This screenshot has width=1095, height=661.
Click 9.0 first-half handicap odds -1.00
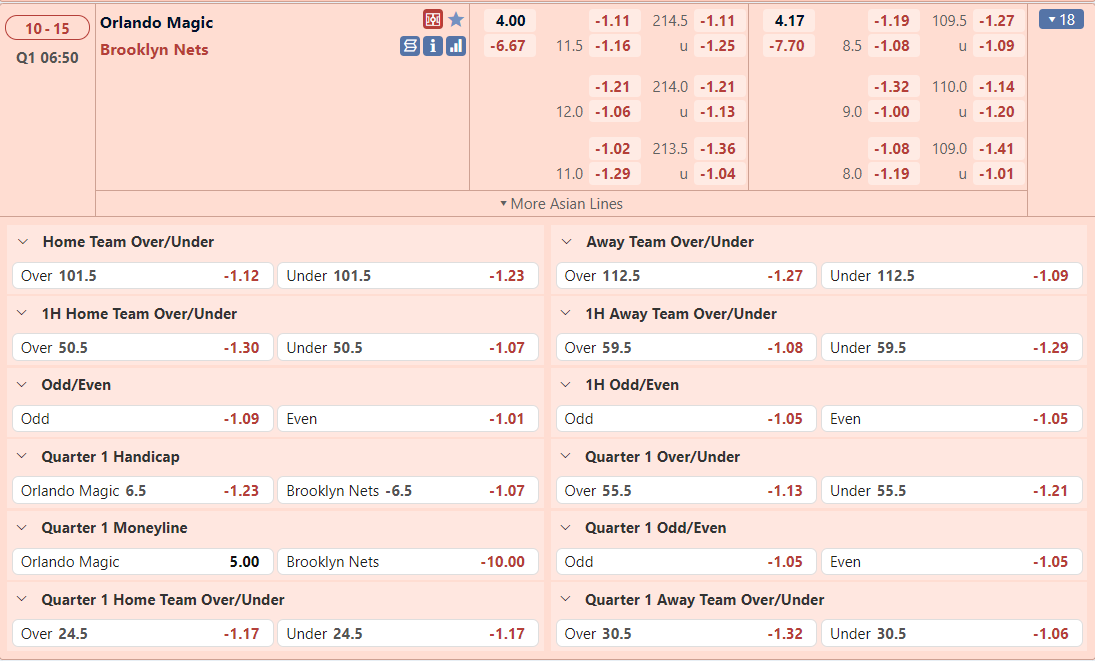pos(894,112)
